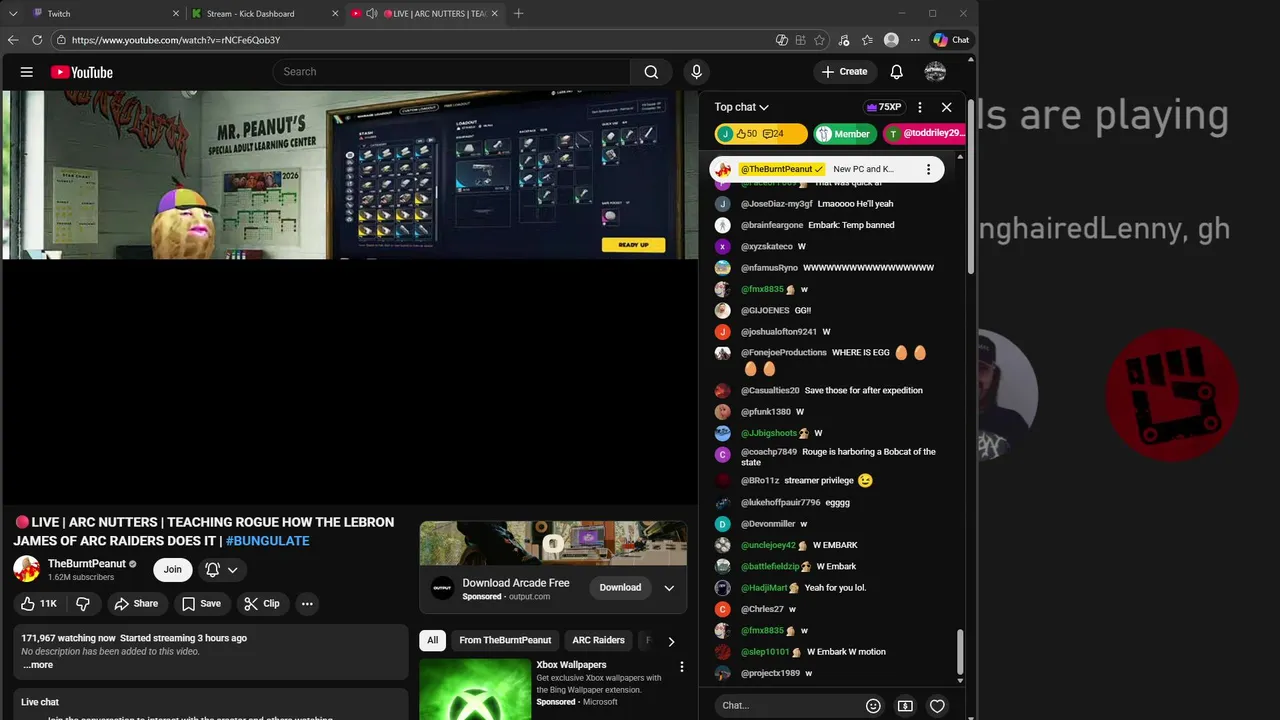This screenshot has height=720, width=1280.
Task: Open Copilot Chat in browser toolbar
Action: pos(951,40)
